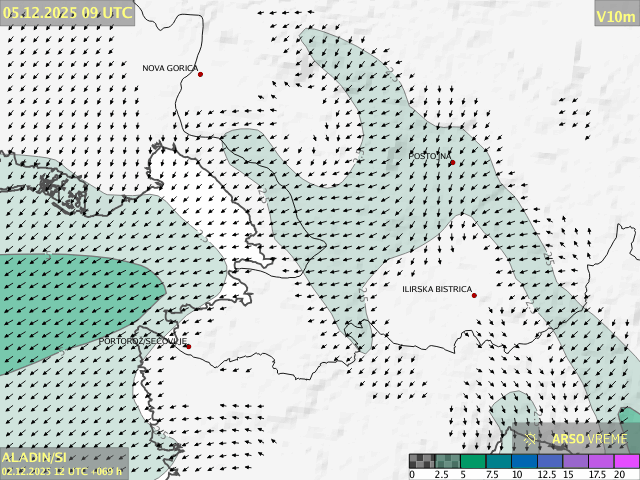Click the 02.12.2025 12 UTC +069 h run text
The image size is (640, 480).
tap(62, 471)
